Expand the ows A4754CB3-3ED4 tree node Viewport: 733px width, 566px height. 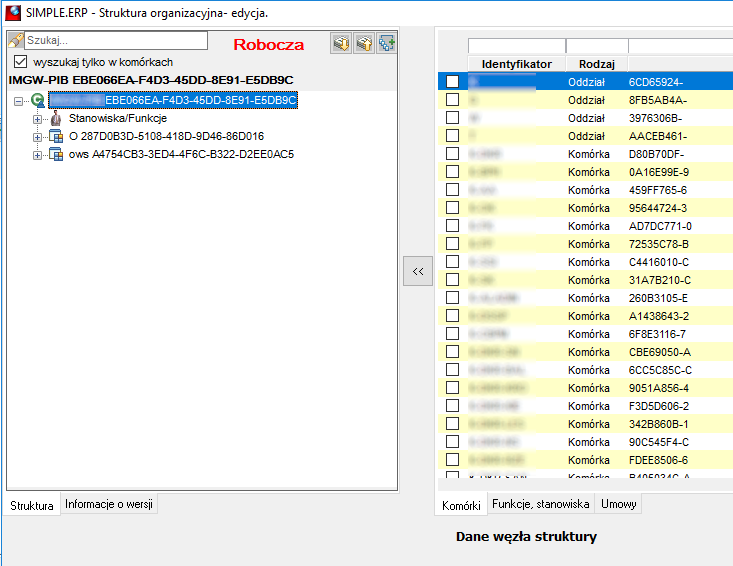(37, 155)
